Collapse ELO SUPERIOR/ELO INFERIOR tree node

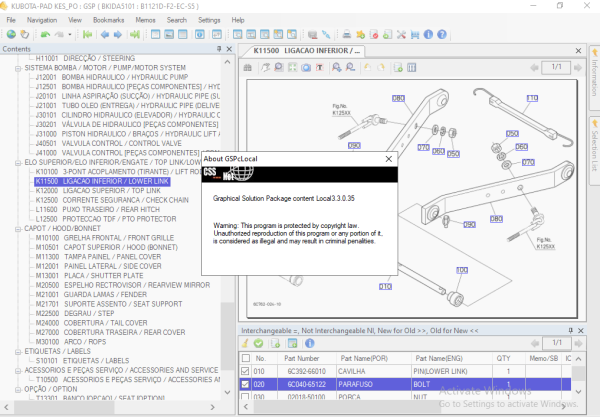click(18, 163)
